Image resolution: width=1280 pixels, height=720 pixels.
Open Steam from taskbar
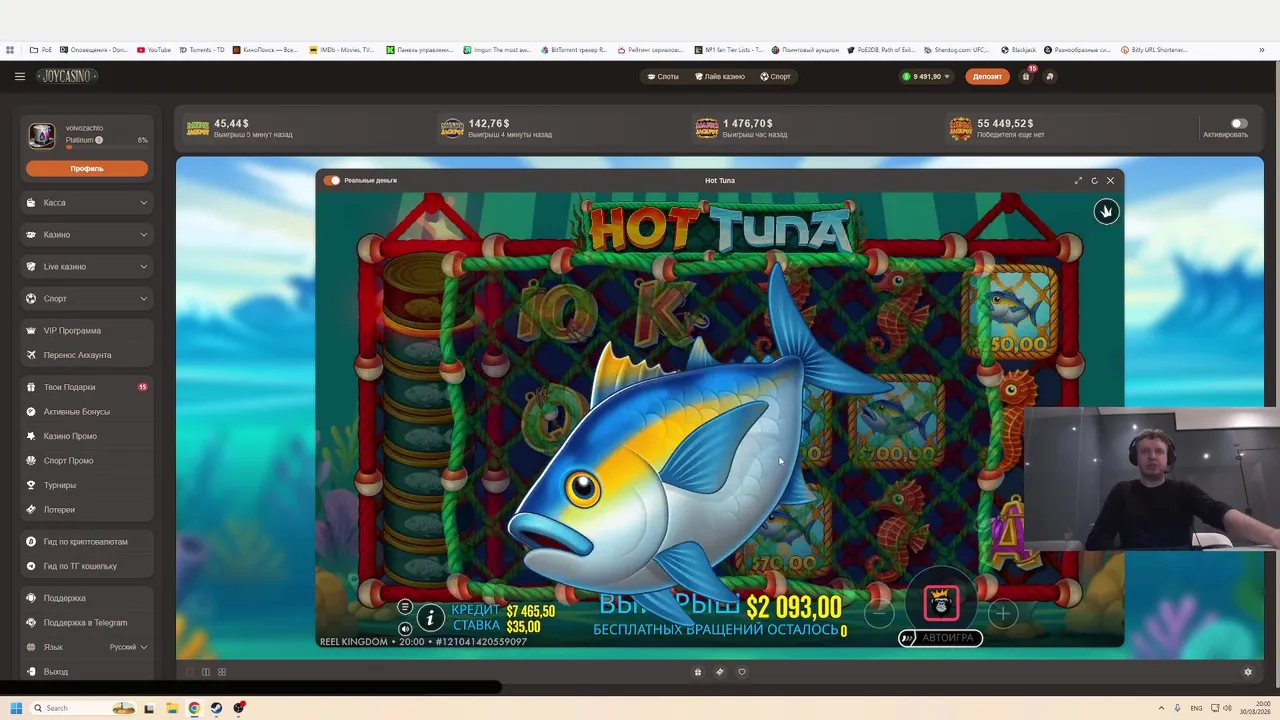coord(216,708)
